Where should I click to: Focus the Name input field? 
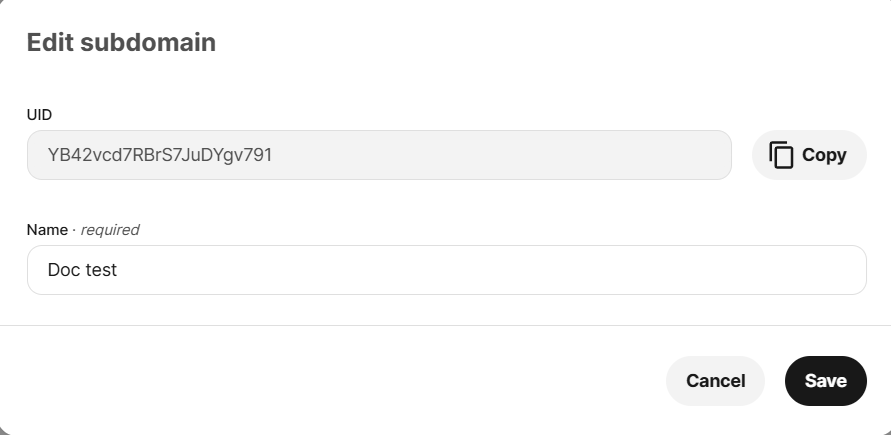coord(447,270)
